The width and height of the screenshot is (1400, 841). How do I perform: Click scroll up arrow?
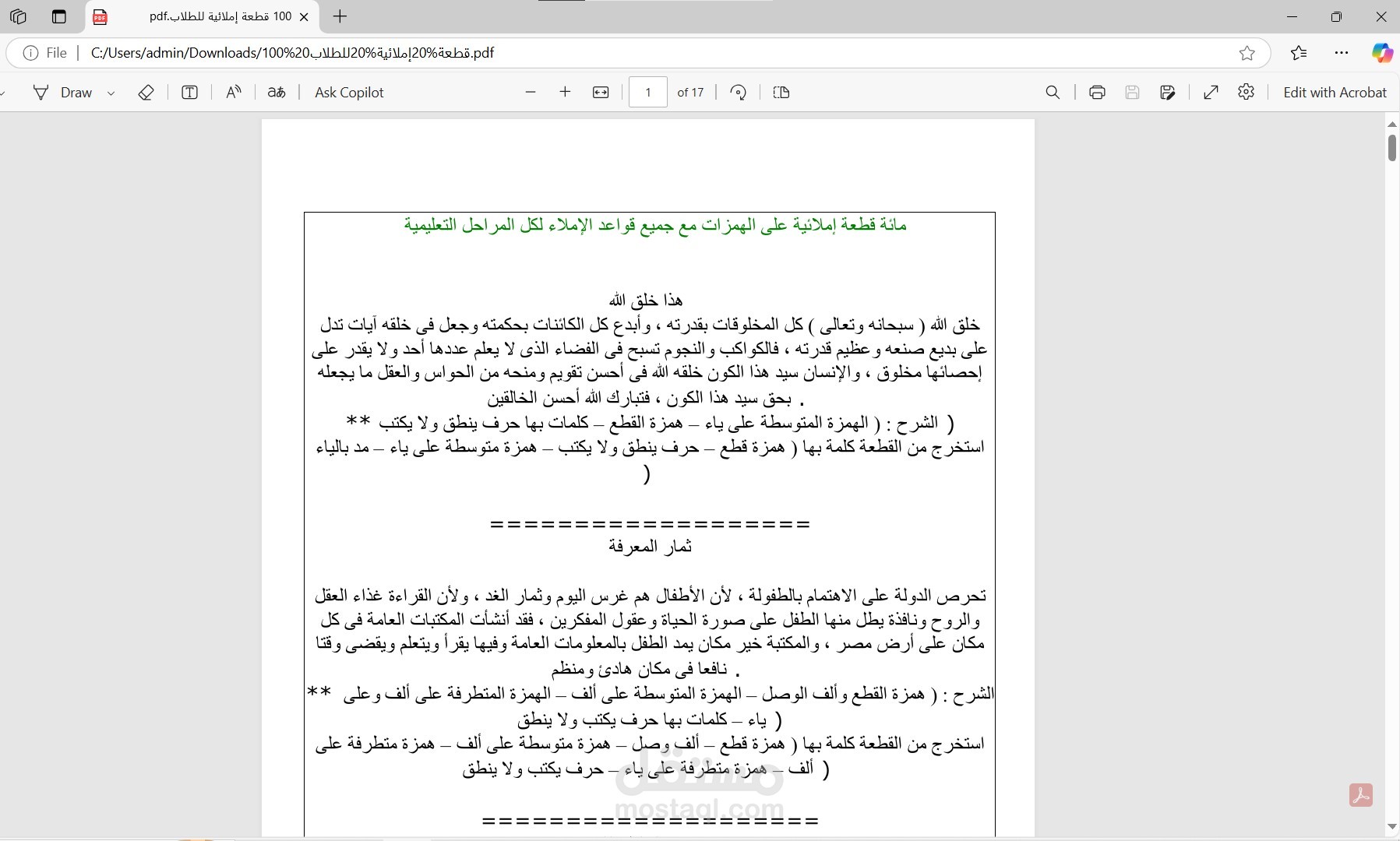1391,125
